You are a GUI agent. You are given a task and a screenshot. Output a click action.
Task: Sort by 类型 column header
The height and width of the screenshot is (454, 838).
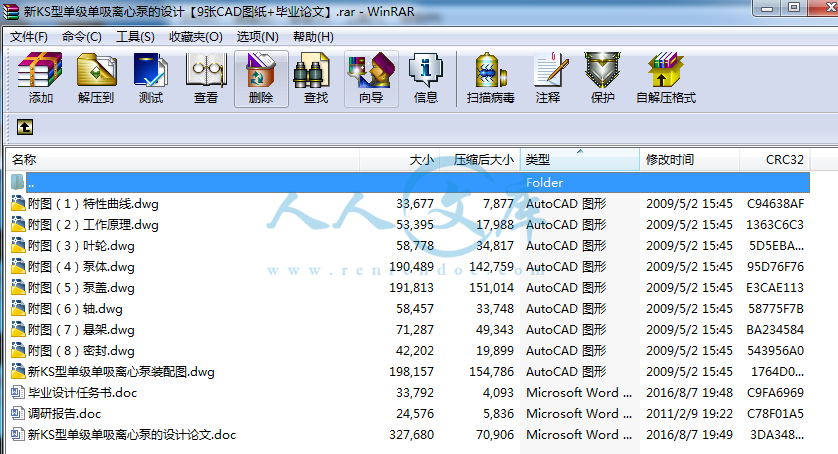(x=580, y=159)
